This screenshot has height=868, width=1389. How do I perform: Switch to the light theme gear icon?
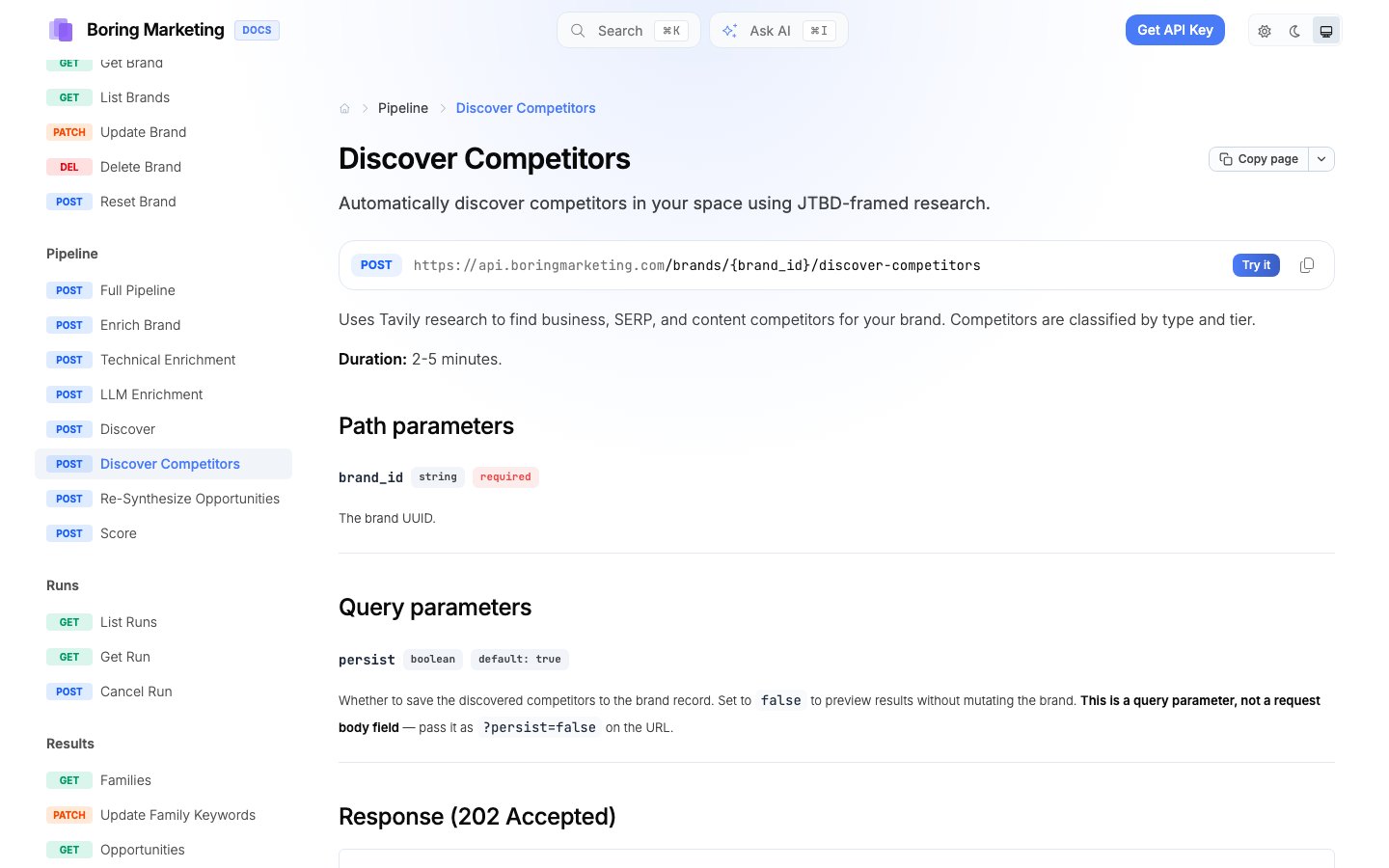1265,31
